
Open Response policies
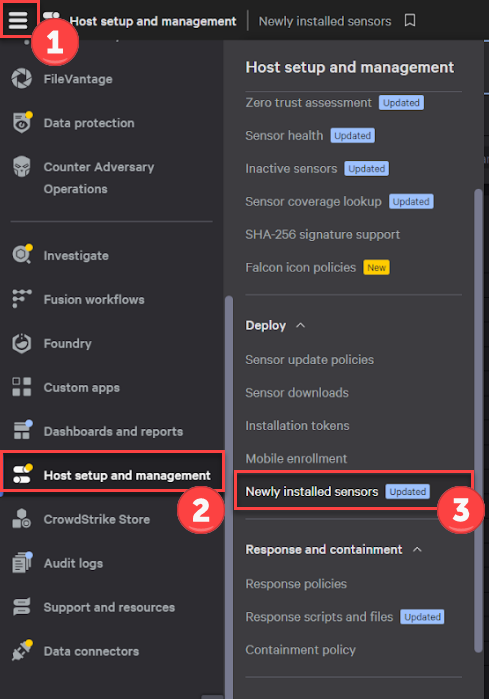click(x=296, y=584)
